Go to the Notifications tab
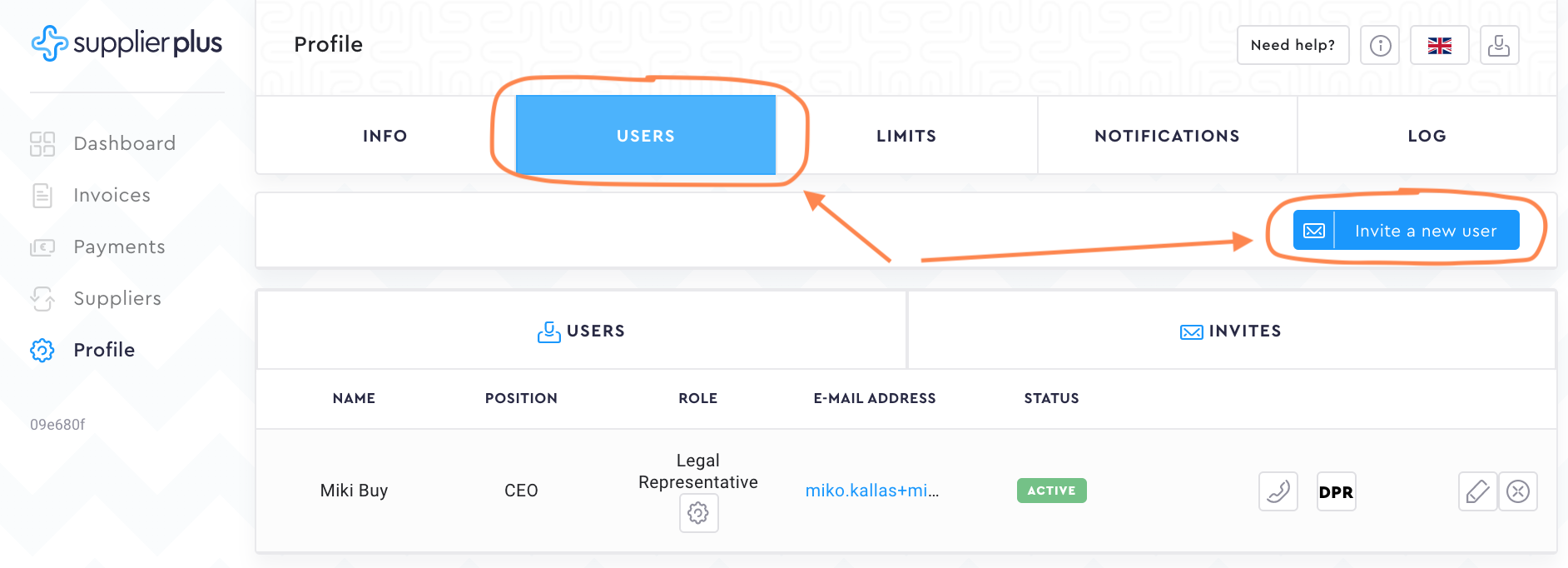 [1167, 136]
